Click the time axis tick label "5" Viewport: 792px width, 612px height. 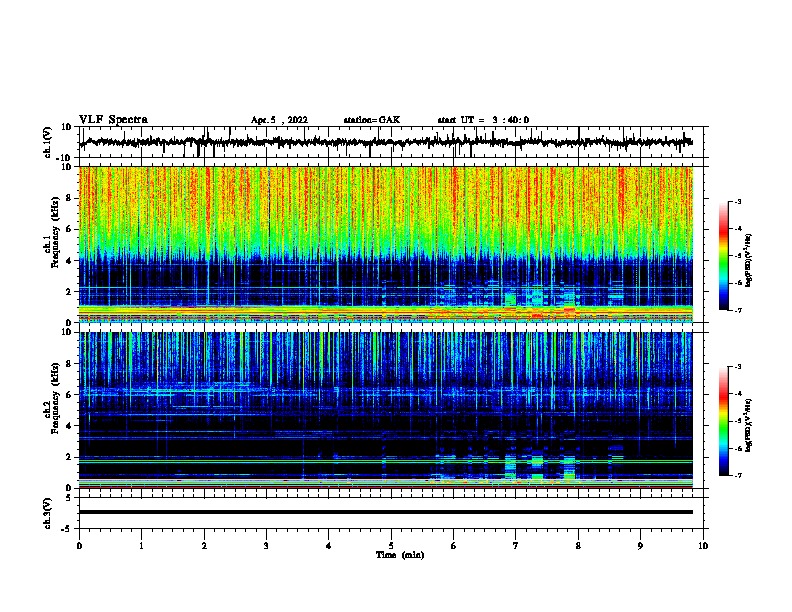[391, 546]
